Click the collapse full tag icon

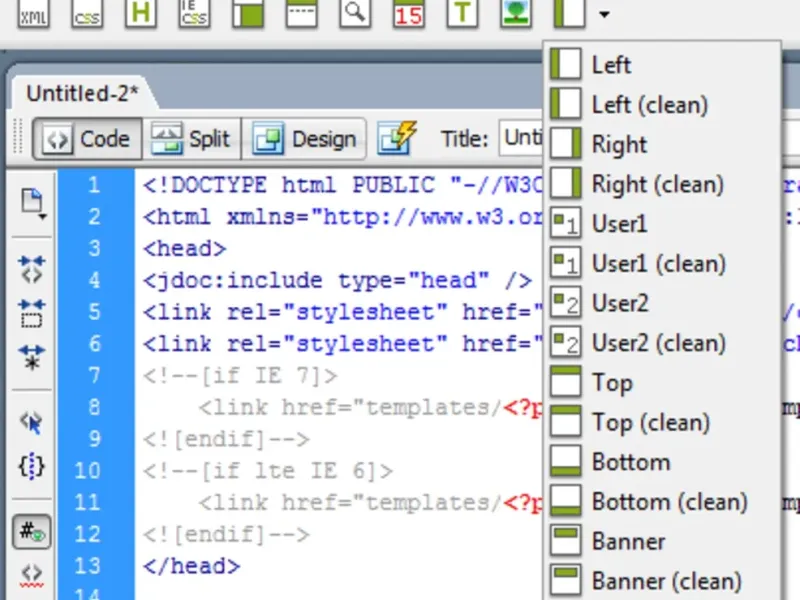32,269
